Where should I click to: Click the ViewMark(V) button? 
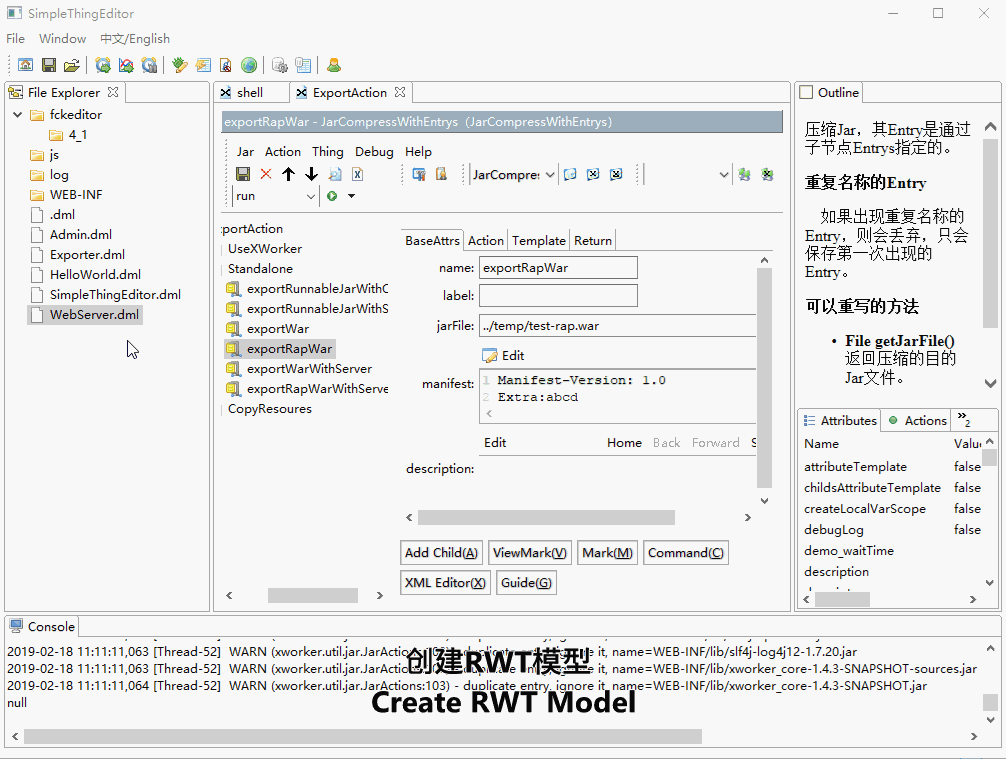click(x=530, y=552)
